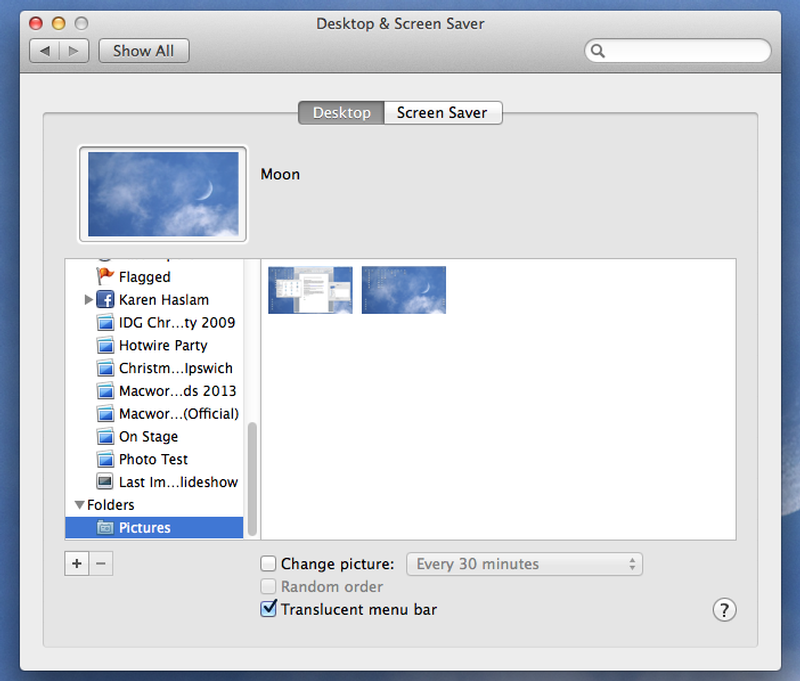Viewport: 800px width, 681px height.
Task: Click the orange Flagged flag icon
Action: click(106, 277)
